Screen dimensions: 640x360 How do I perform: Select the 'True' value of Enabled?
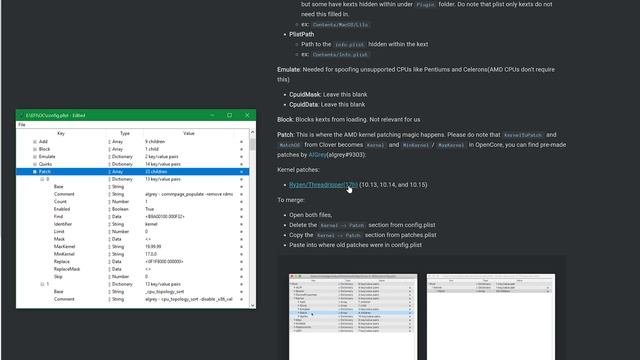point(149,209)
